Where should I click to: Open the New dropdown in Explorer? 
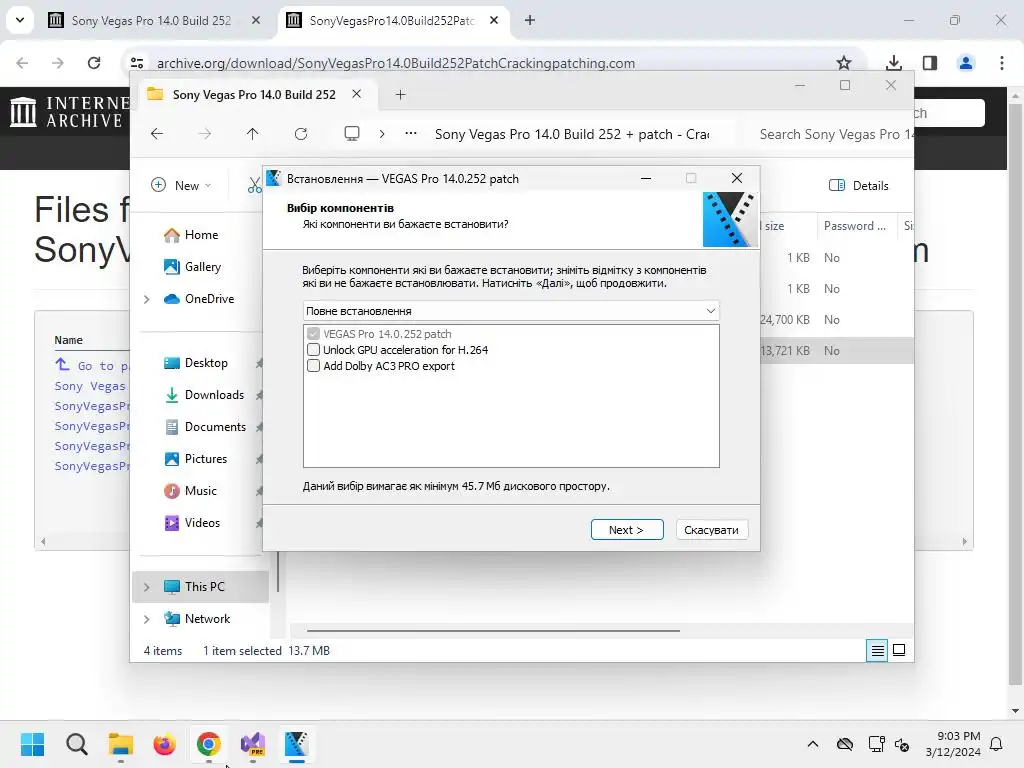[x=182, y=185]
